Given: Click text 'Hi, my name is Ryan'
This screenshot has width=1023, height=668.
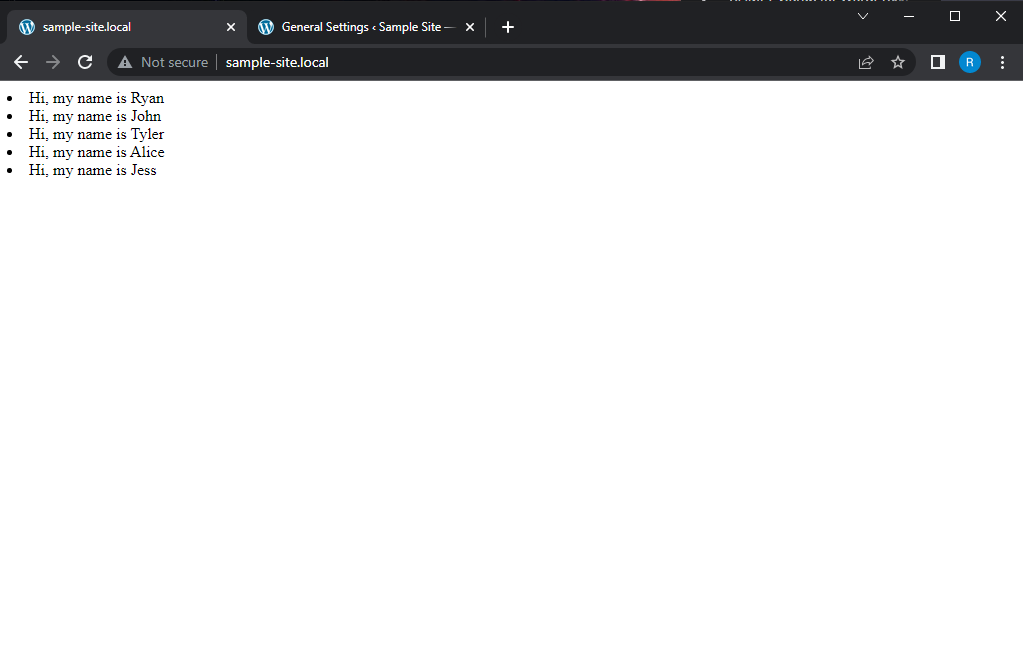Looking at the screenshot, I should [x=97, y=99].
